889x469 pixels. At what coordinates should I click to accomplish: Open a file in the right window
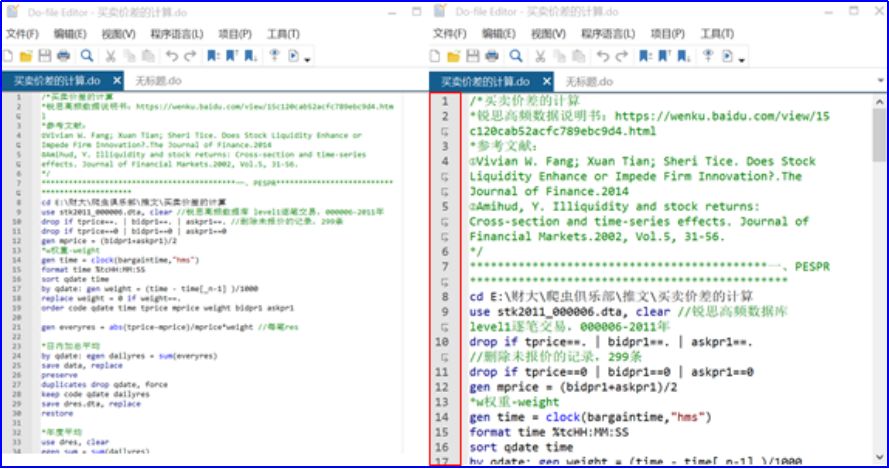click(x=454, y=56)
